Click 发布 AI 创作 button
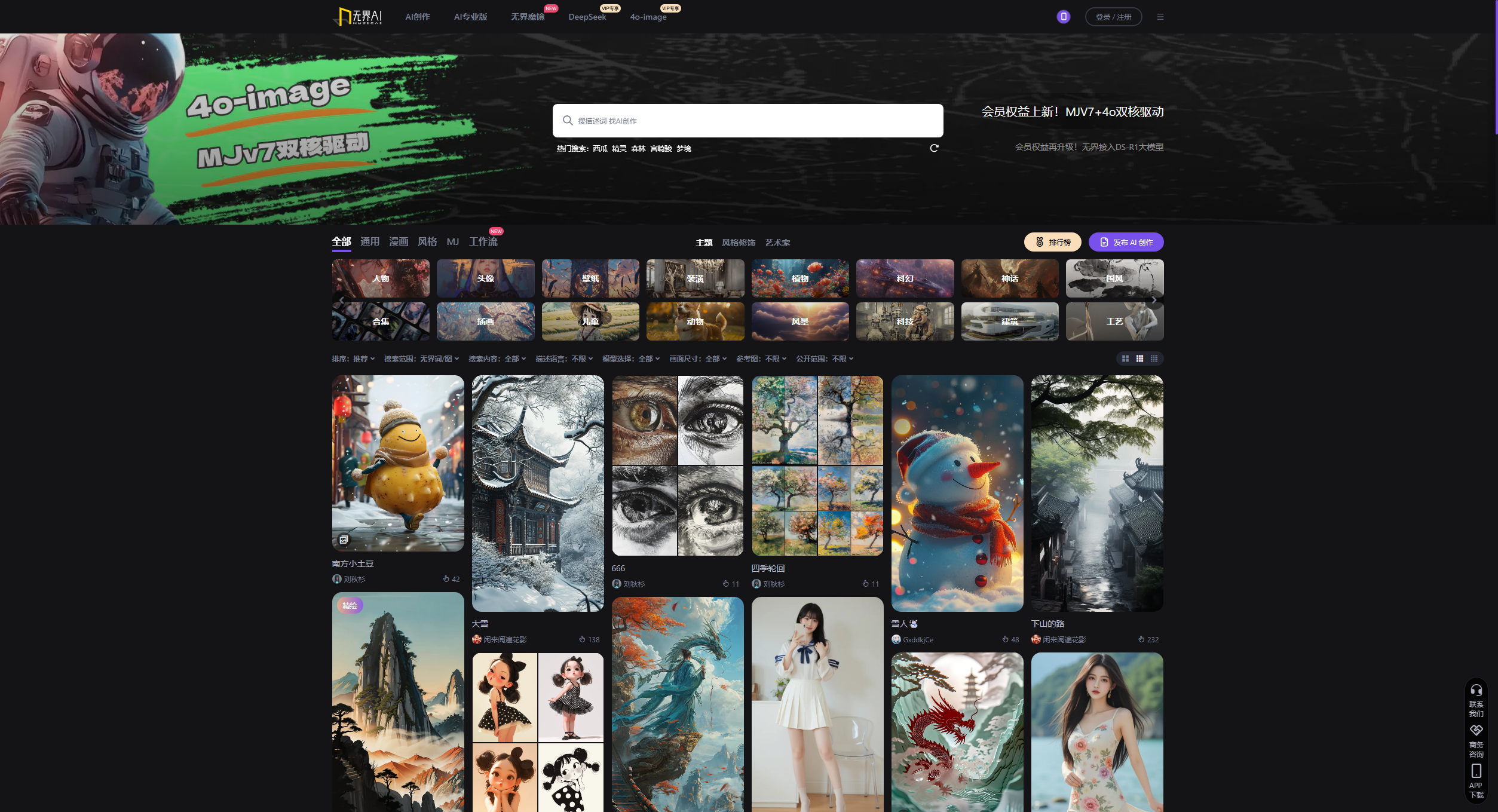Image resolution: width=1498 pixels, height=812 pixels. point(1126,242)
